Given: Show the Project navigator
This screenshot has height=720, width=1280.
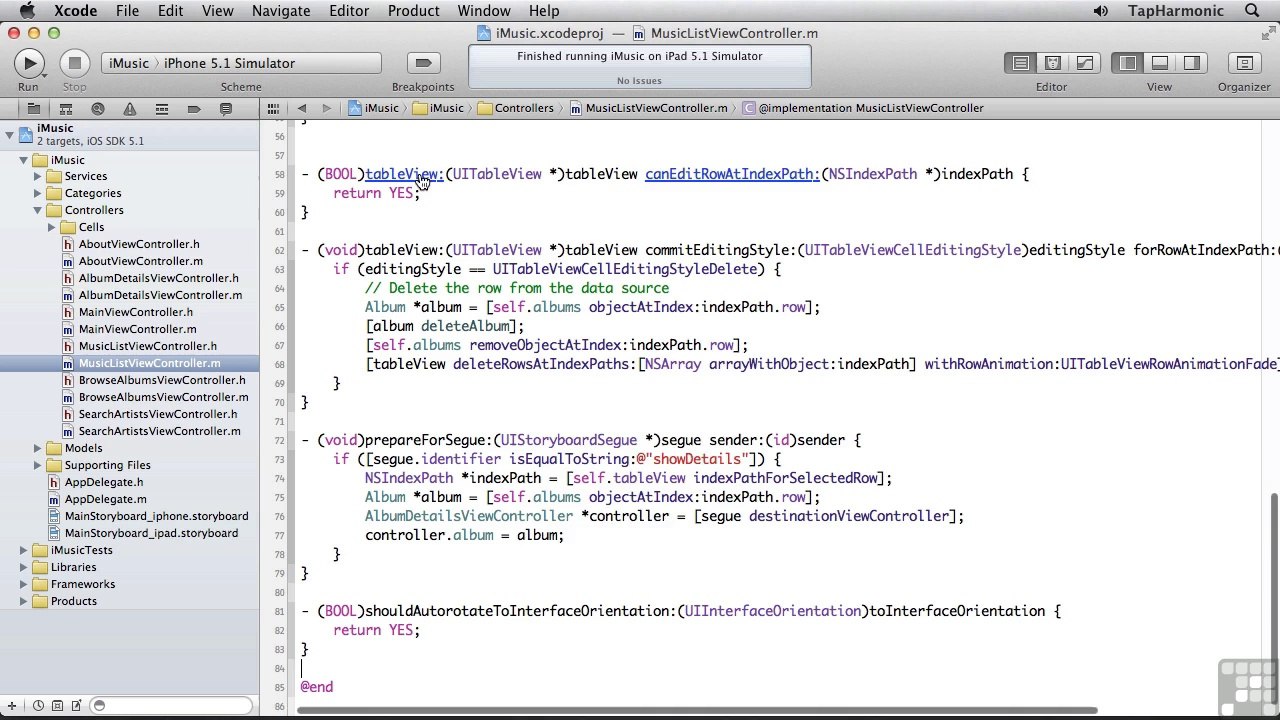Looking at the screenshot, I should (x=33, y=108).
